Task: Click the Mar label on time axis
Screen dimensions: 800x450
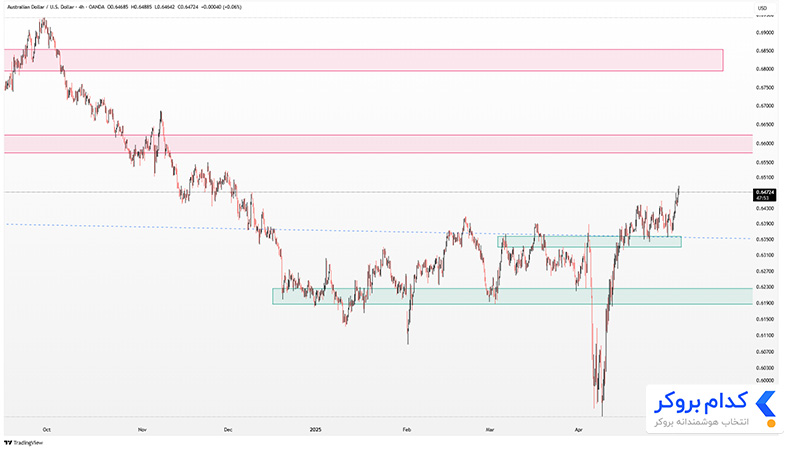Action: click(490, 430)
